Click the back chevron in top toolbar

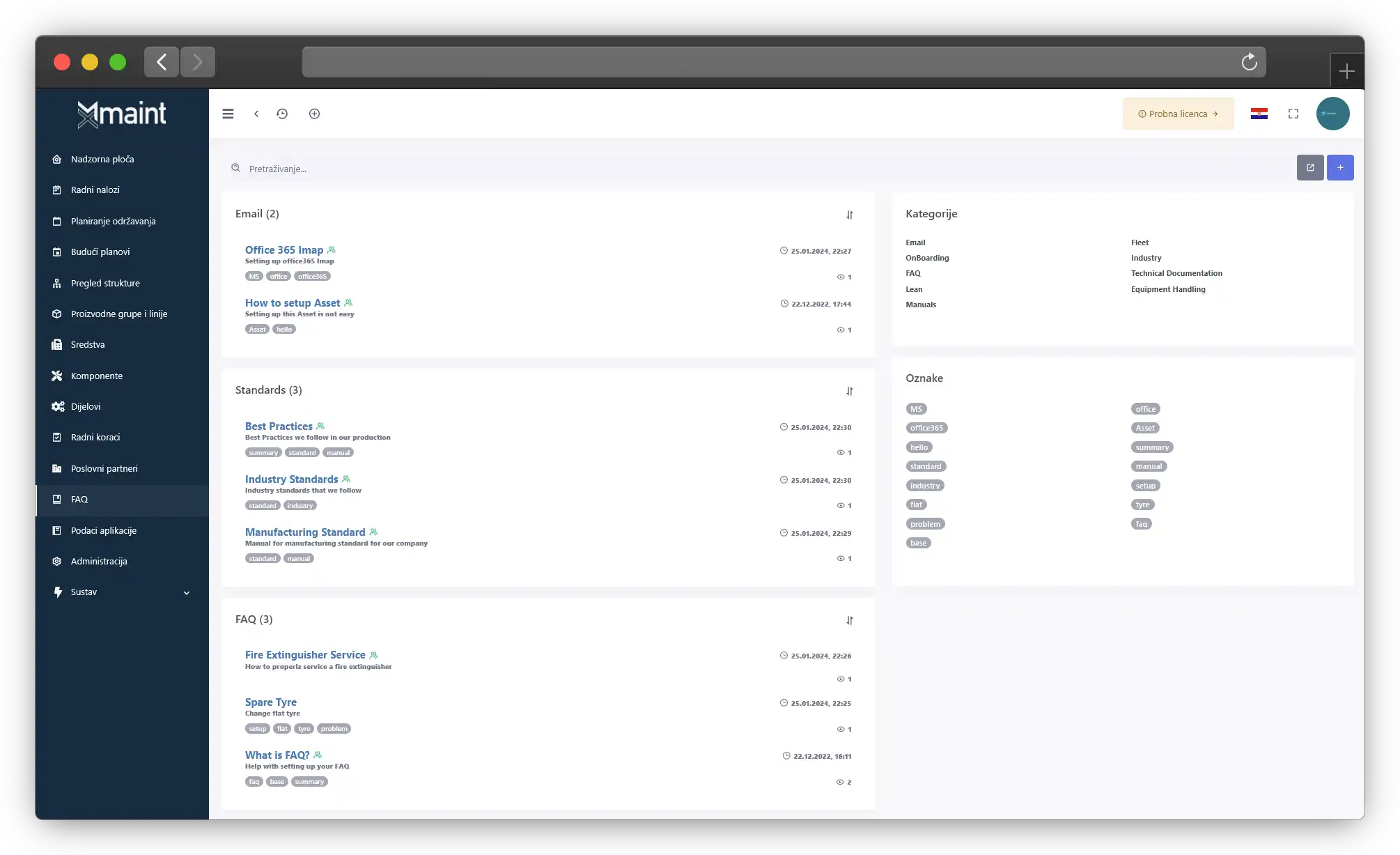[256, 114]
